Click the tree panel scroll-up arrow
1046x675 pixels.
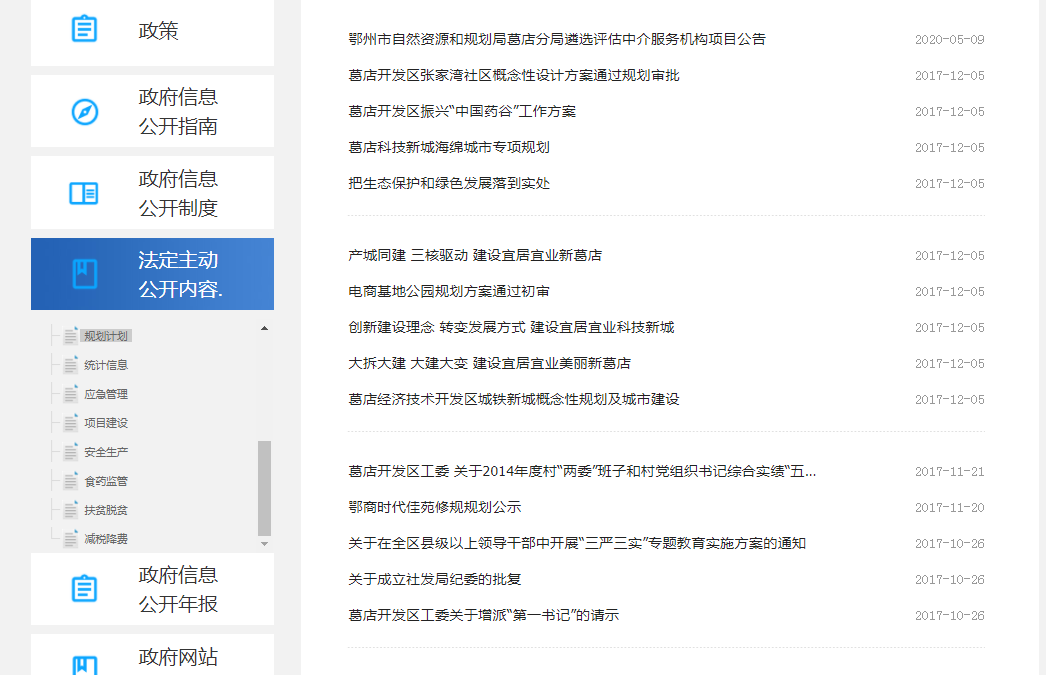click(x=264, y=328)
